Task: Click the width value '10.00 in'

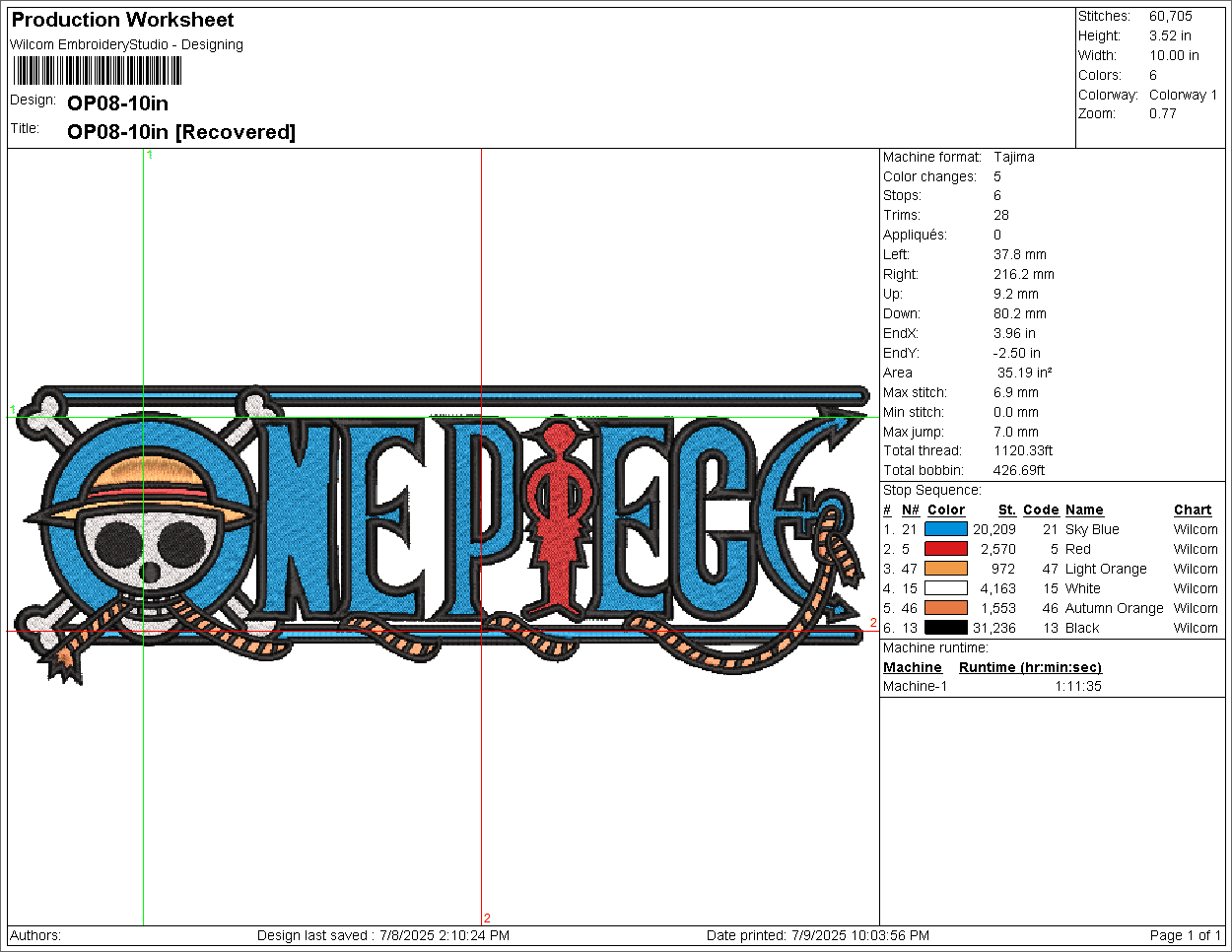Action: pyautogui.click(x=1174, y=55)
